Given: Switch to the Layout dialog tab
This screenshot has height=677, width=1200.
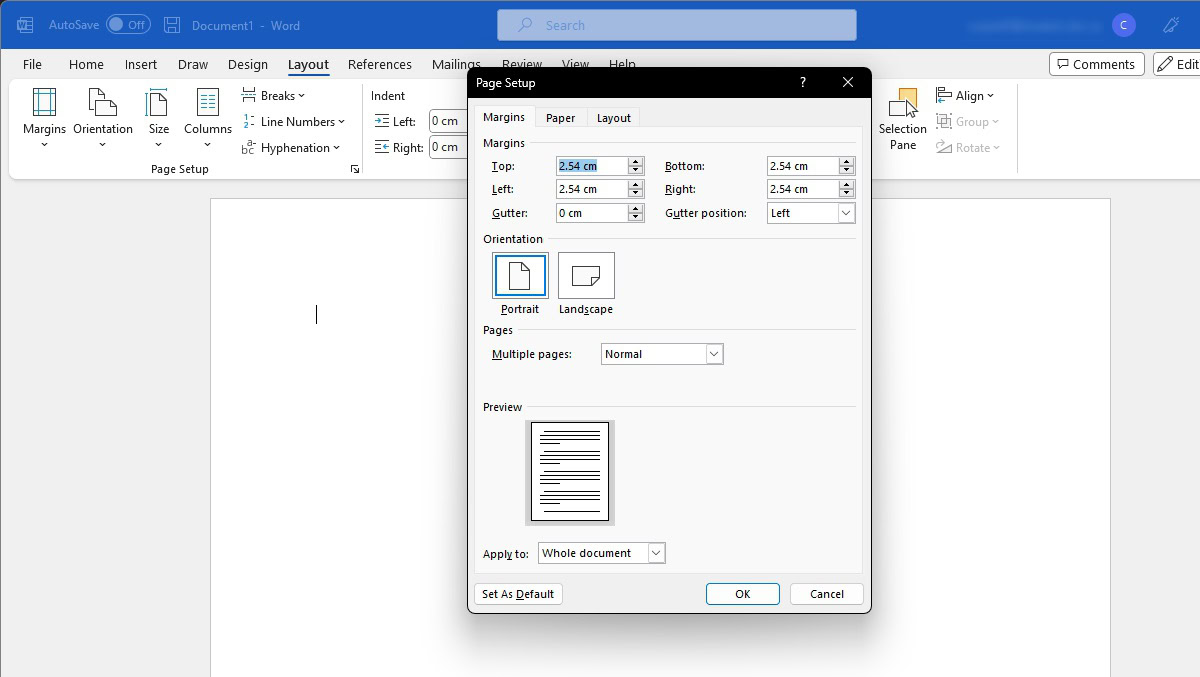Looking at the screenshot, I should [x=613, y=118].
